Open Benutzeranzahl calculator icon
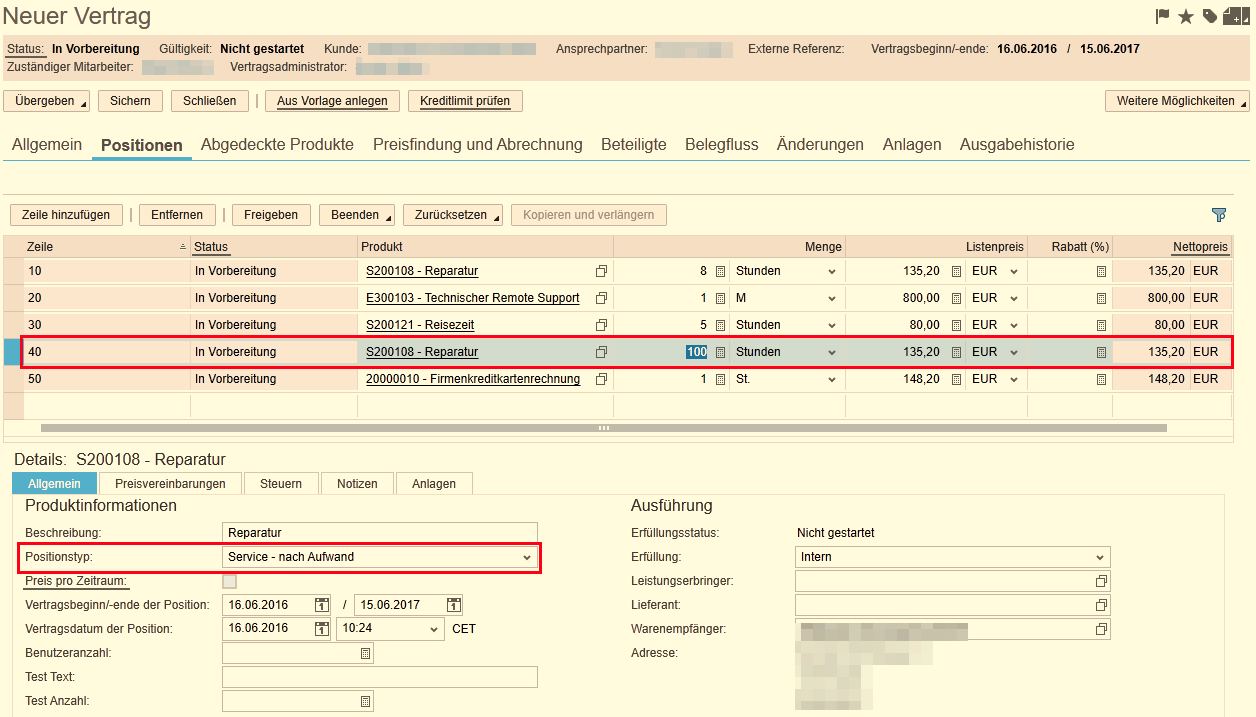The height and width of the screenshot is (717, 1256). coord(365,653)
